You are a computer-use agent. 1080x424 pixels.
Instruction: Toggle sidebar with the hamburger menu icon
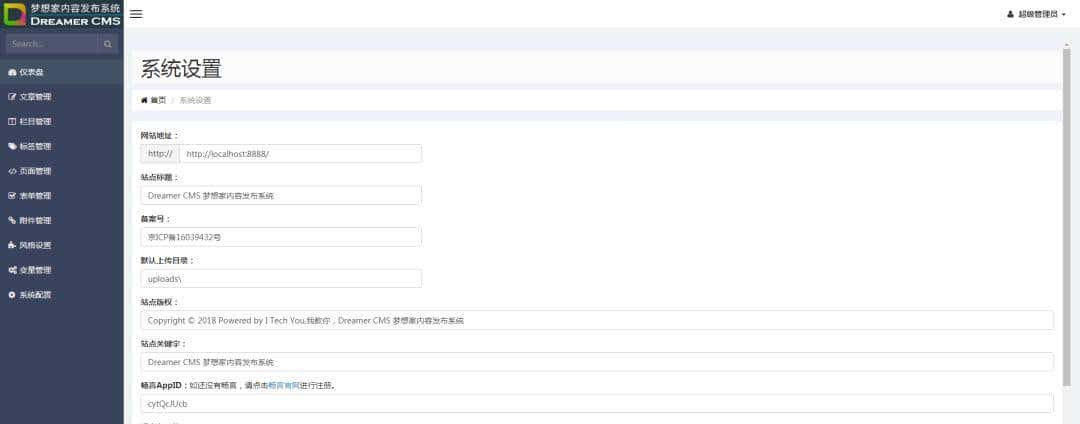[x=136, y=14]
